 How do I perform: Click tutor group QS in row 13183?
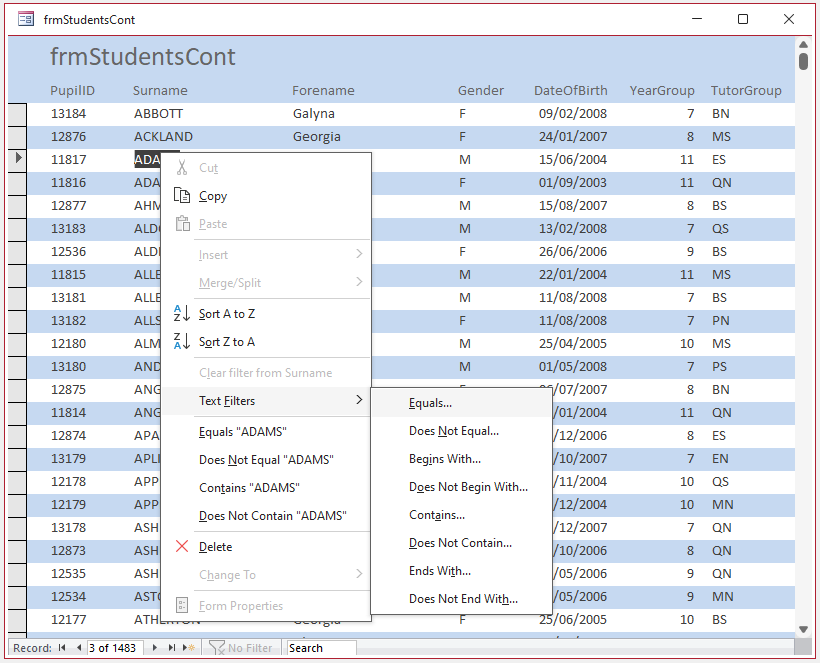coord(720,228)
